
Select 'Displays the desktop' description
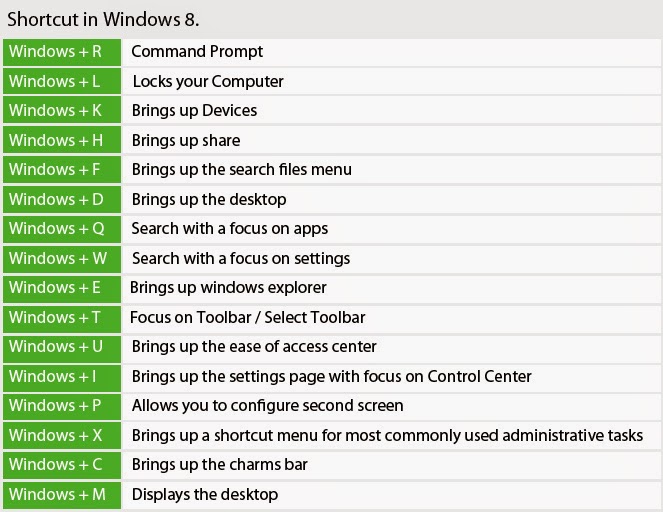[204, 494]
